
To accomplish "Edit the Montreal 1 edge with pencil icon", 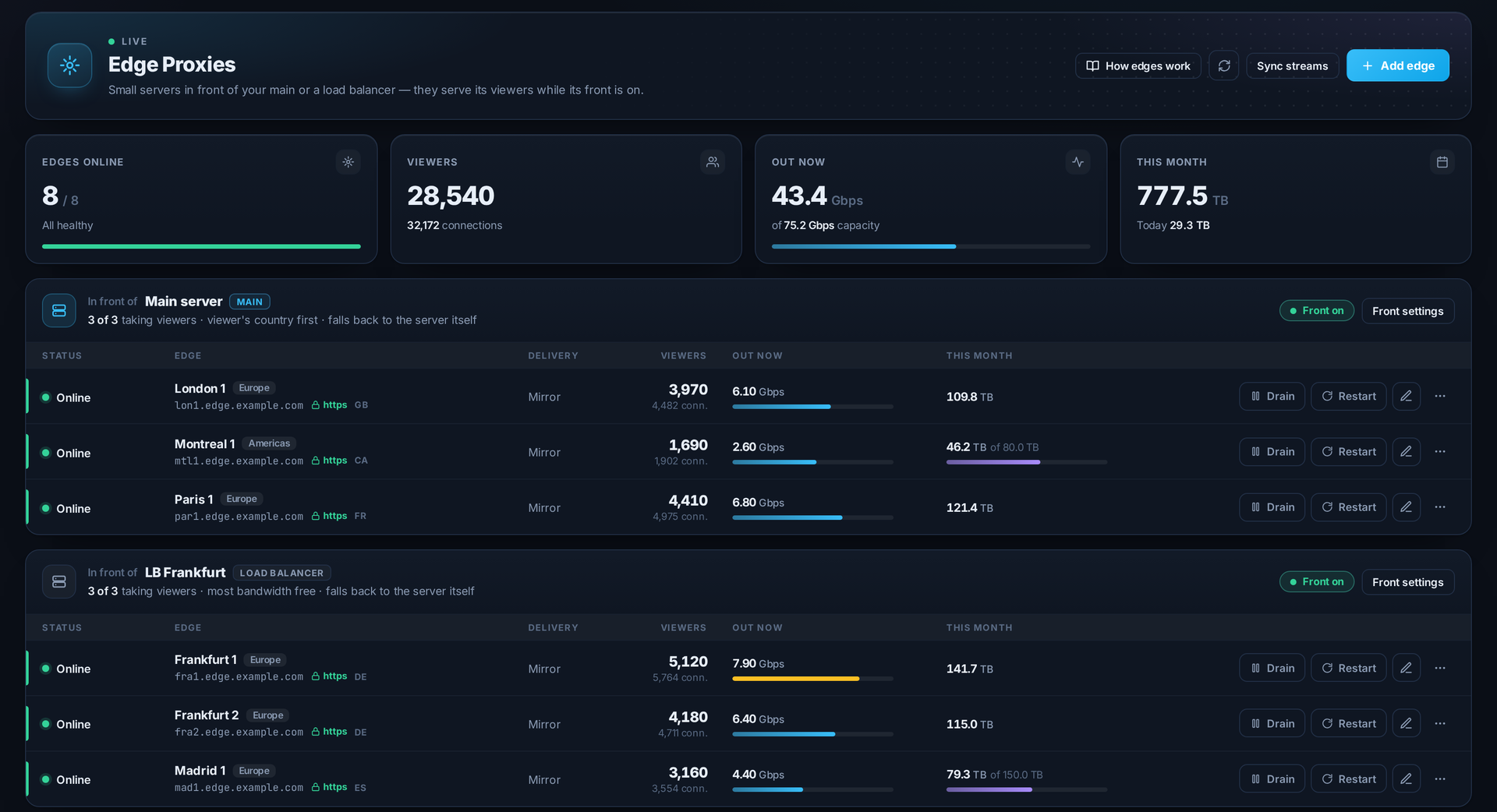I will [x=1406, y=451].
